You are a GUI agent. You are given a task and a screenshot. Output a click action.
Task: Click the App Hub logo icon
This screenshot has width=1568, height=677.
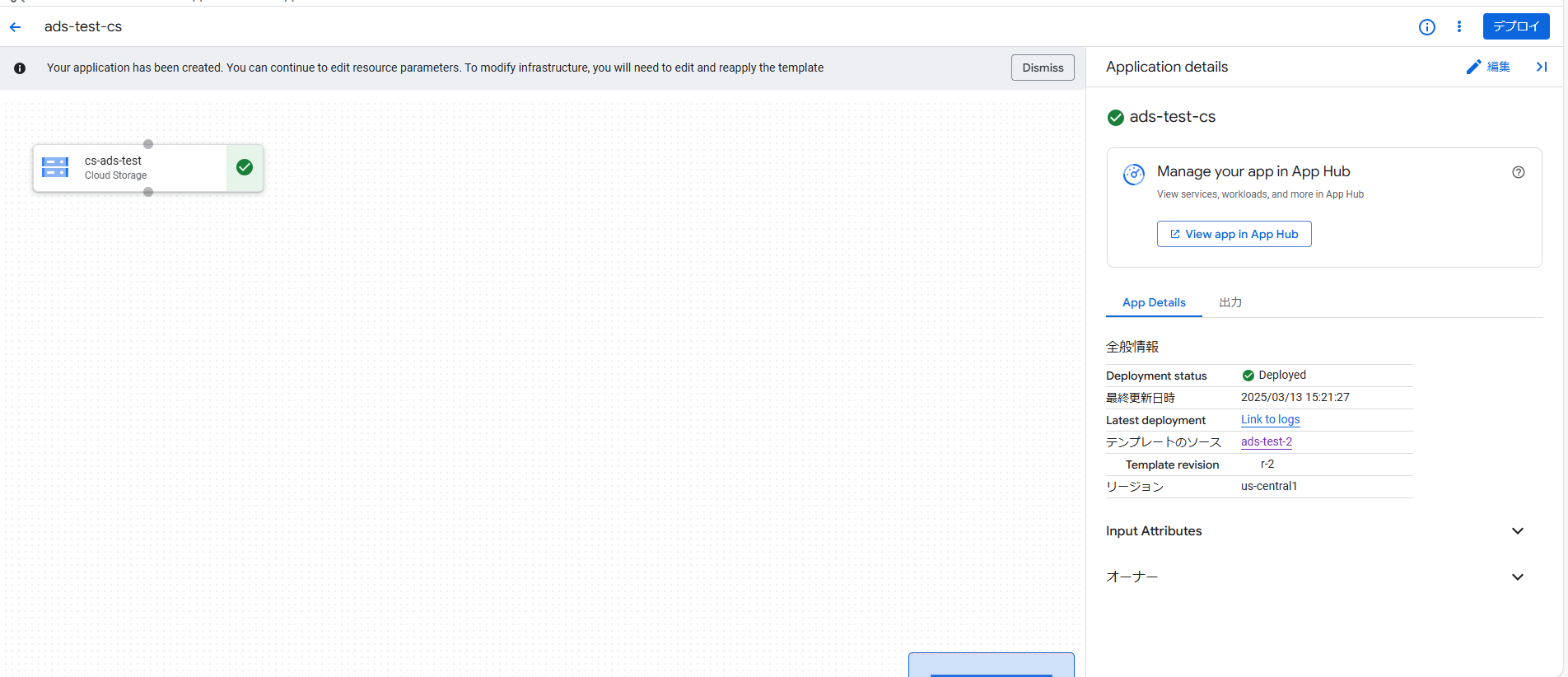[1134, 174]
